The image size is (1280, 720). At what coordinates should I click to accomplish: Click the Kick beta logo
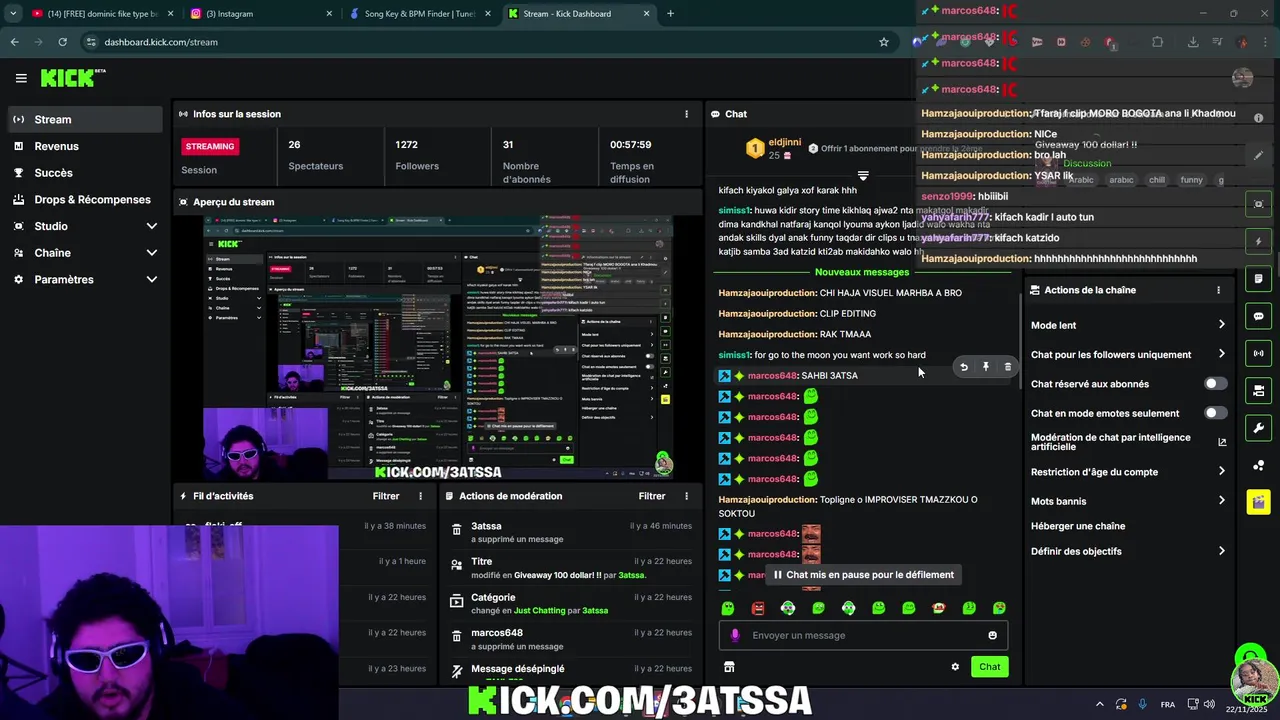(x=73, y=78)
